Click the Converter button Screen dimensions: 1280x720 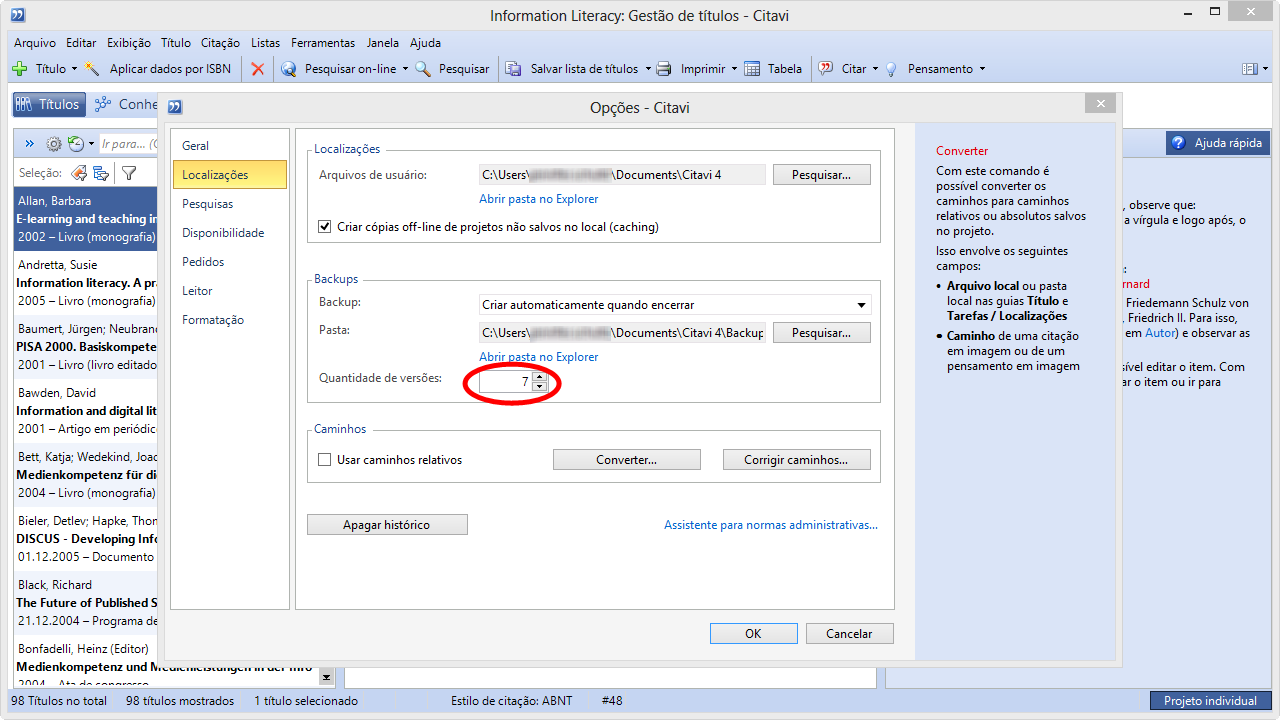tap(627, 460)
